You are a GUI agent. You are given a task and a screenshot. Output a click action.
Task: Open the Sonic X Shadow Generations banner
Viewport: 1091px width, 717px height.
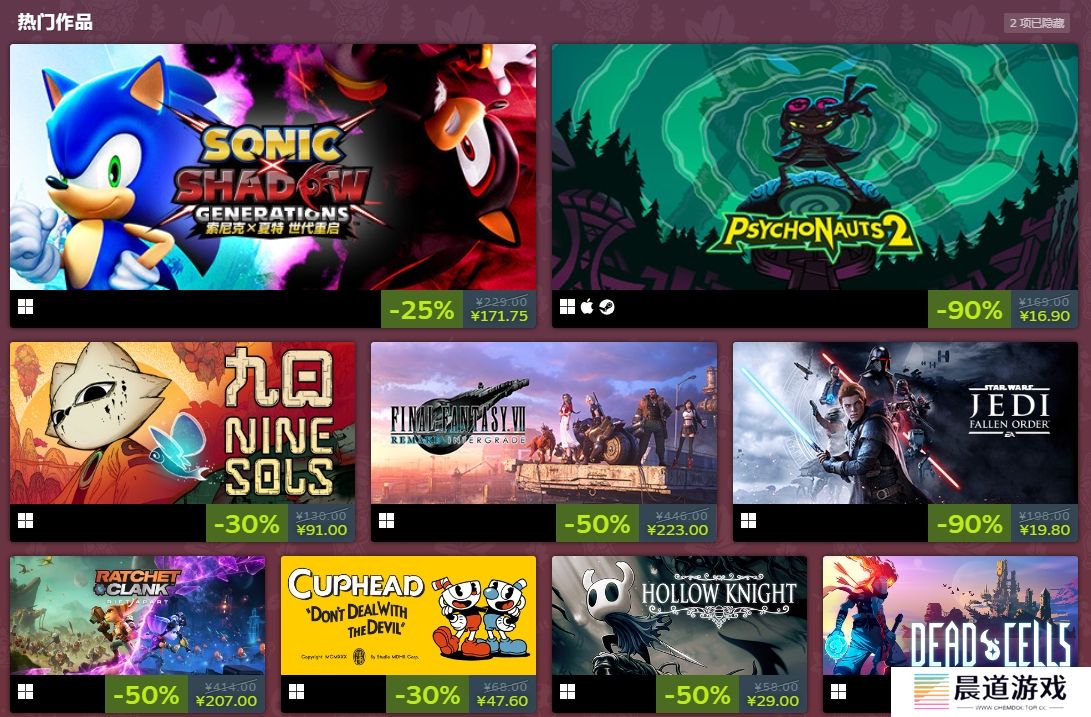pos(273,167)
